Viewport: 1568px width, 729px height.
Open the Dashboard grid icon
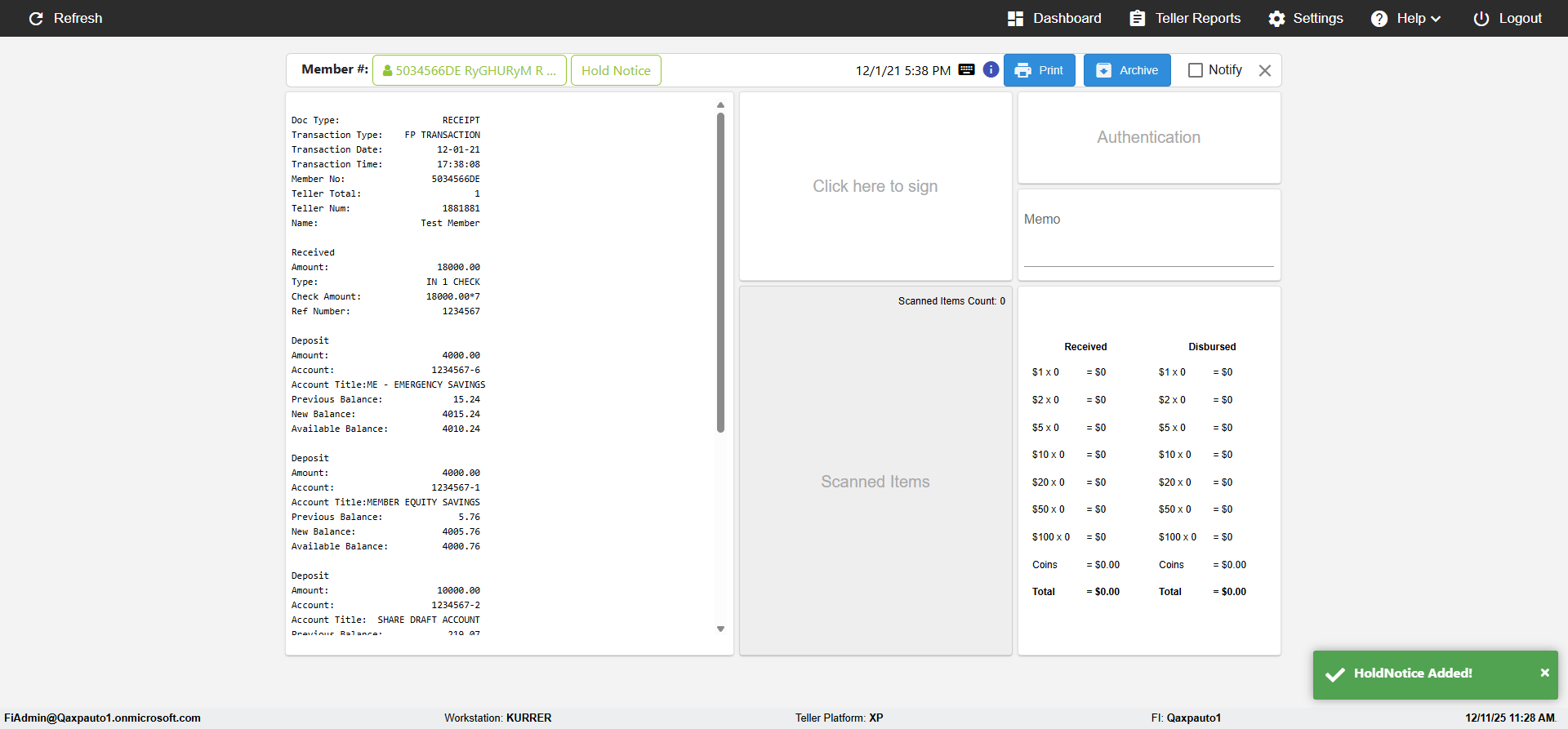(x=1015, y=18)
